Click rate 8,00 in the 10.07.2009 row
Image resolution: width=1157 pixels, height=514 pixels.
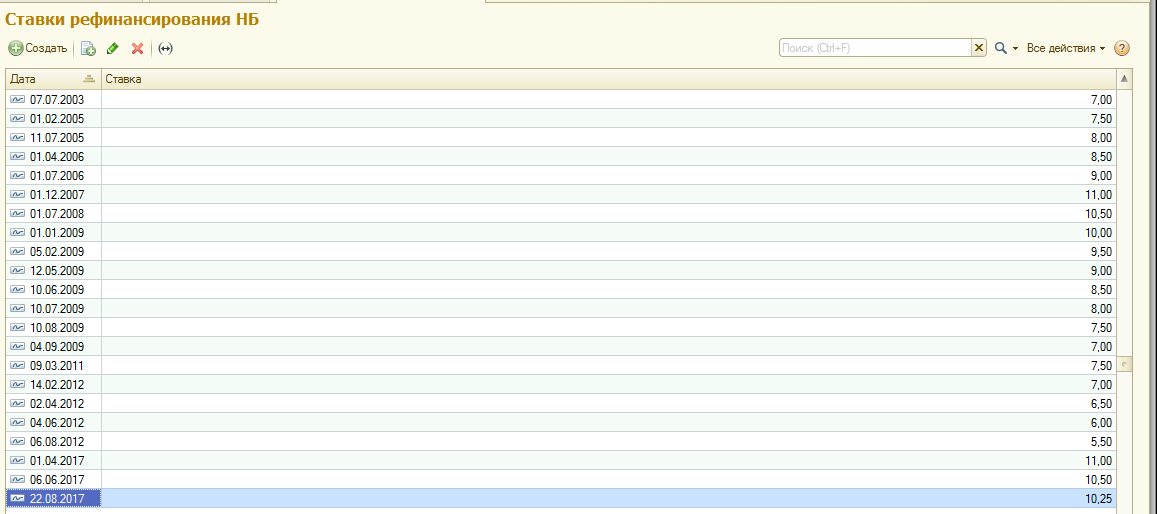[x=1102, y=309]
